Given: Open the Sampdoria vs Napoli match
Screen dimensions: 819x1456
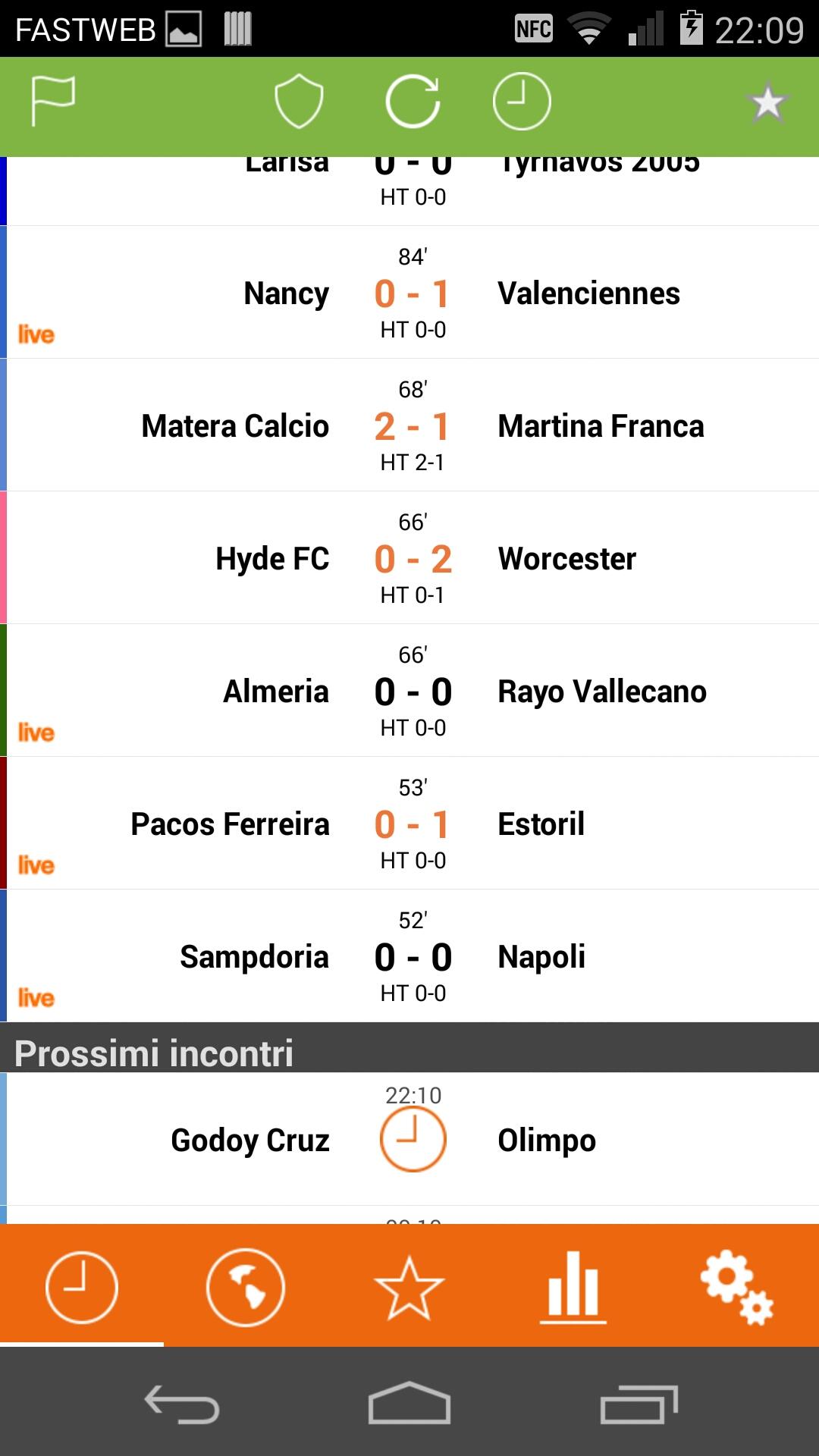Looking at the screenshot, I should tap(413, 956).
